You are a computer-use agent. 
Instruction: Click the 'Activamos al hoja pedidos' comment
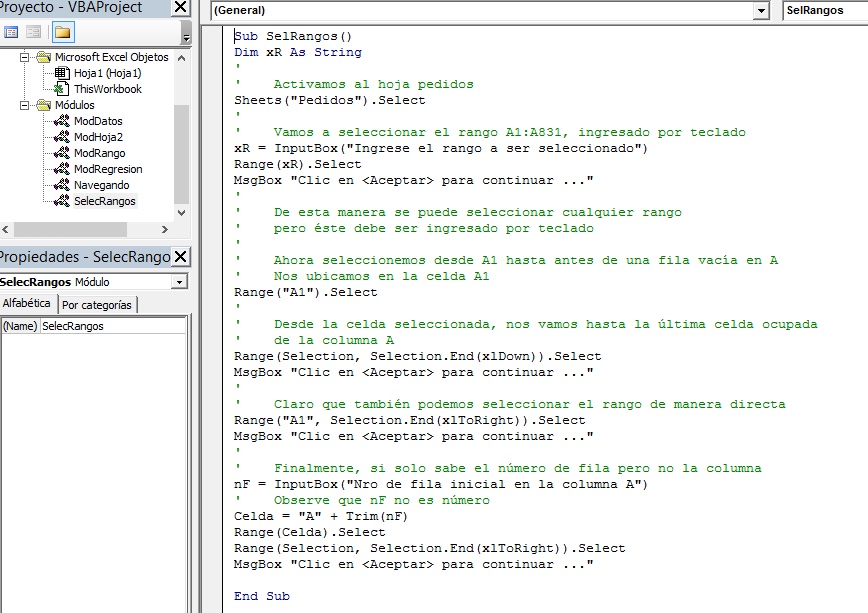tap(374, 84)
